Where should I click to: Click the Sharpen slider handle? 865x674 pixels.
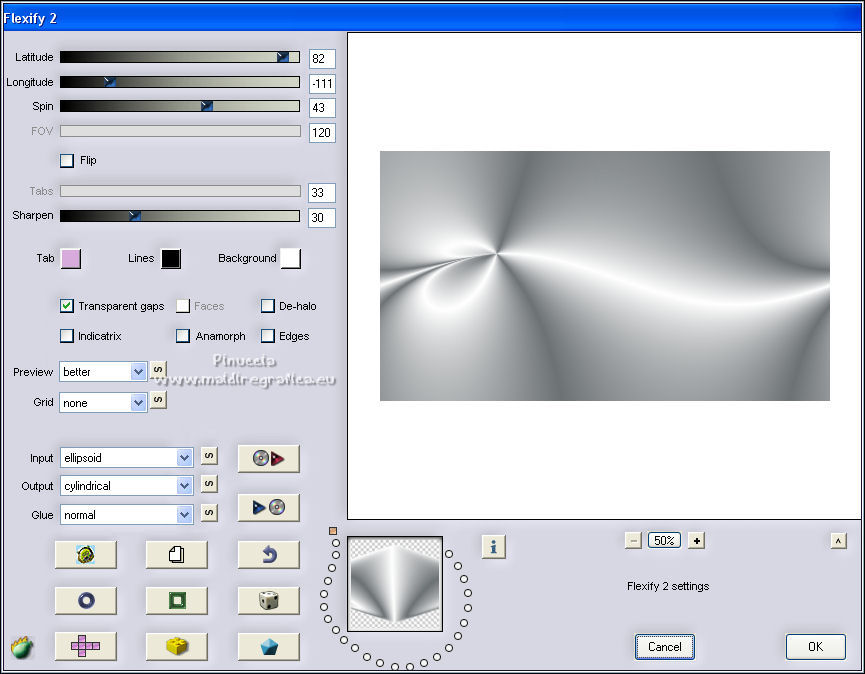135,216
